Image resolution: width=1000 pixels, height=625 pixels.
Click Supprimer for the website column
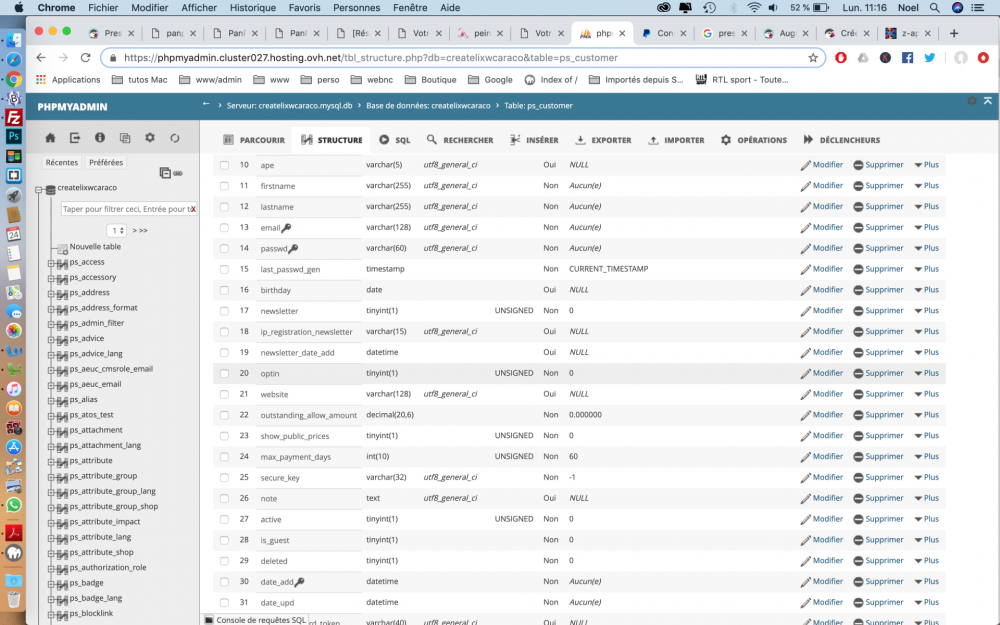[879, 394]
